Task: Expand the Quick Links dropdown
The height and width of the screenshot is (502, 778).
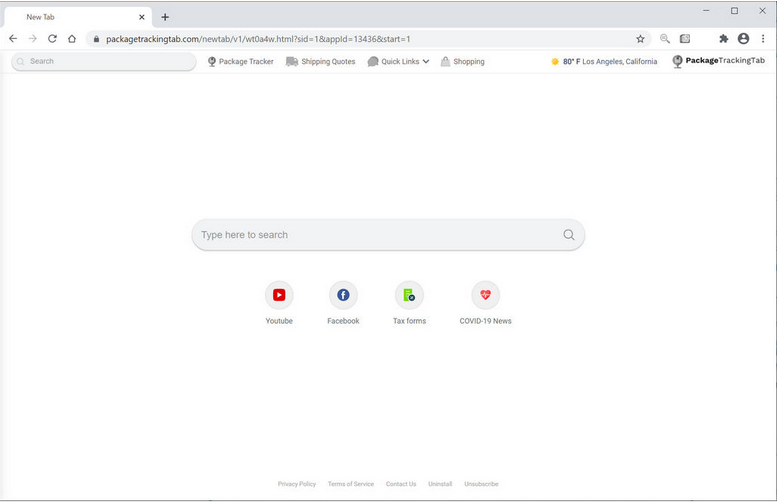Action: [x=399, y=62]
